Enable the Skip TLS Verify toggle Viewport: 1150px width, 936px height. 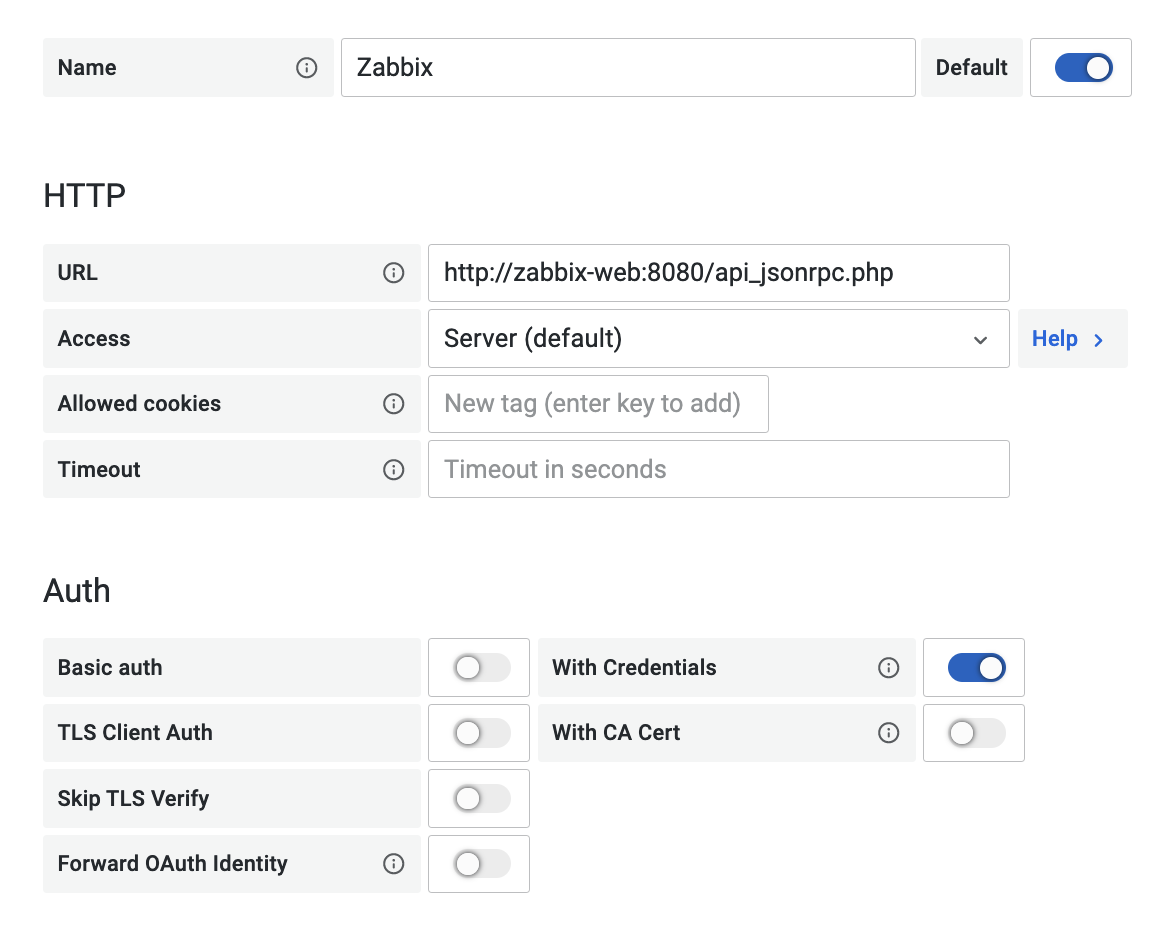pyautogui.click(x=481, y=799)
